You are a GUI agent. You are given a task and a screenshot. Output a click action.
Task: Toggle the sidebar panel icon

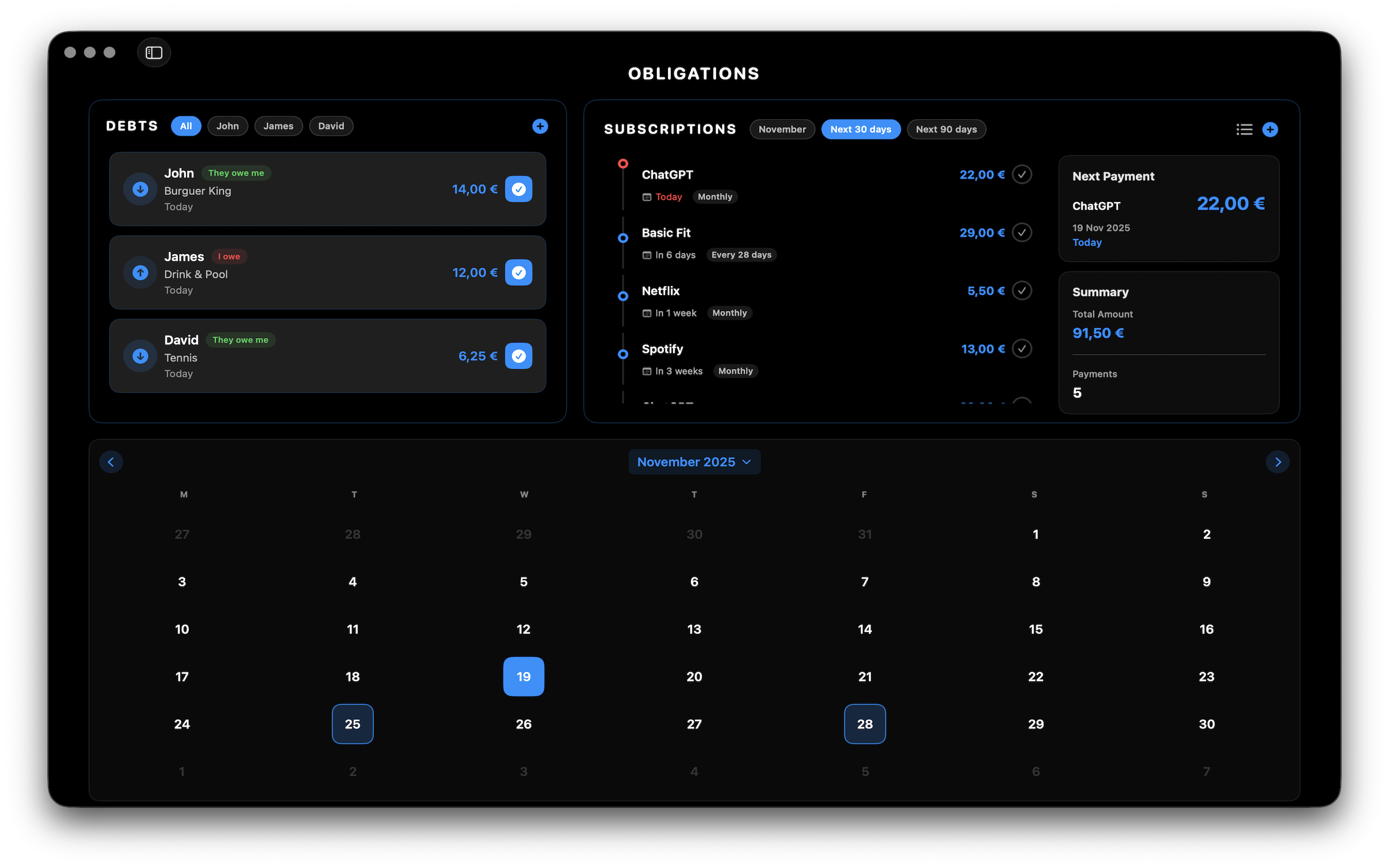point(154,52)
